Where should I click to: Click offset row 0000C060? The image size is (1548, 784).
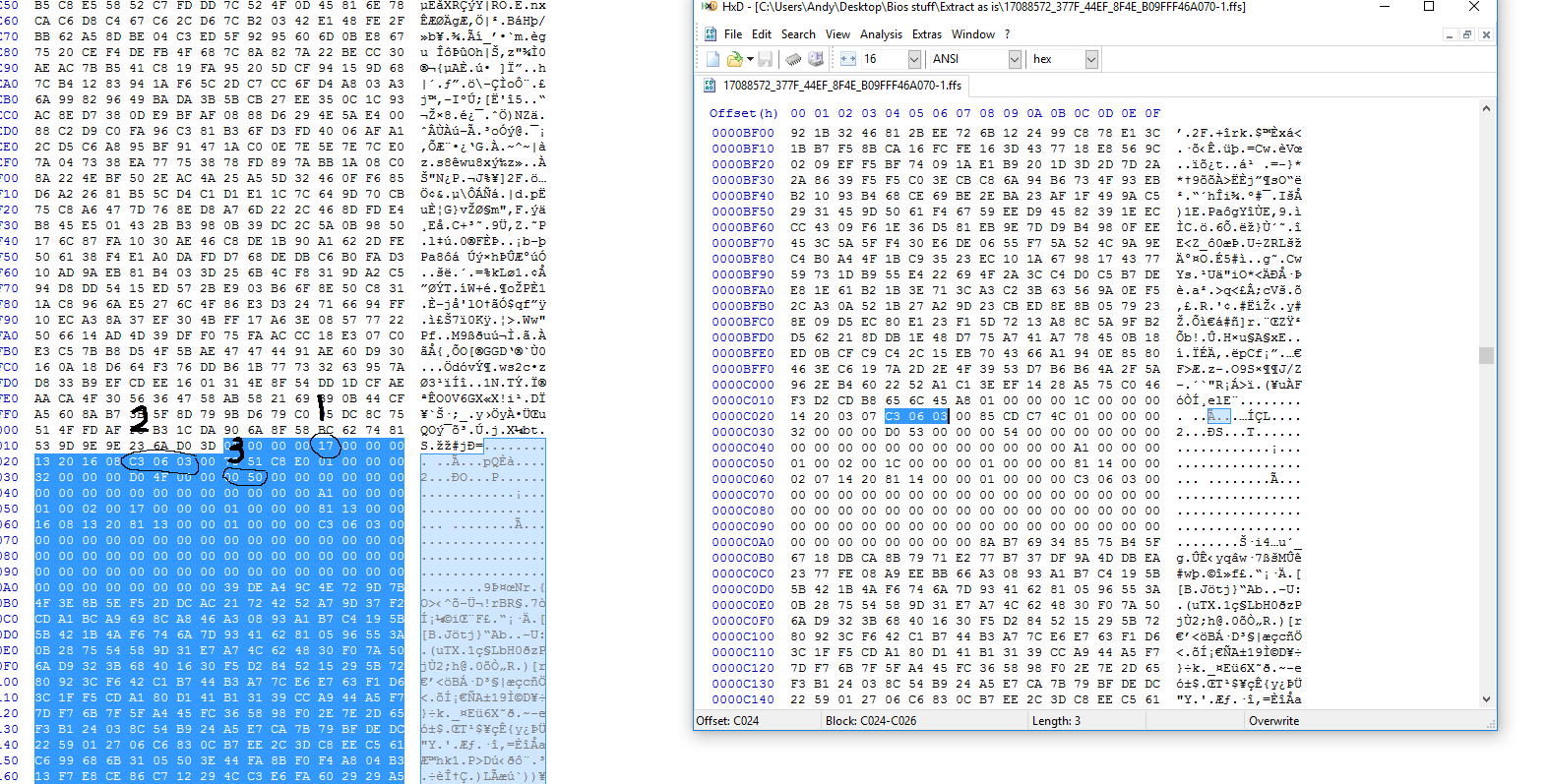pyautogui.click(x=743, y=479)
